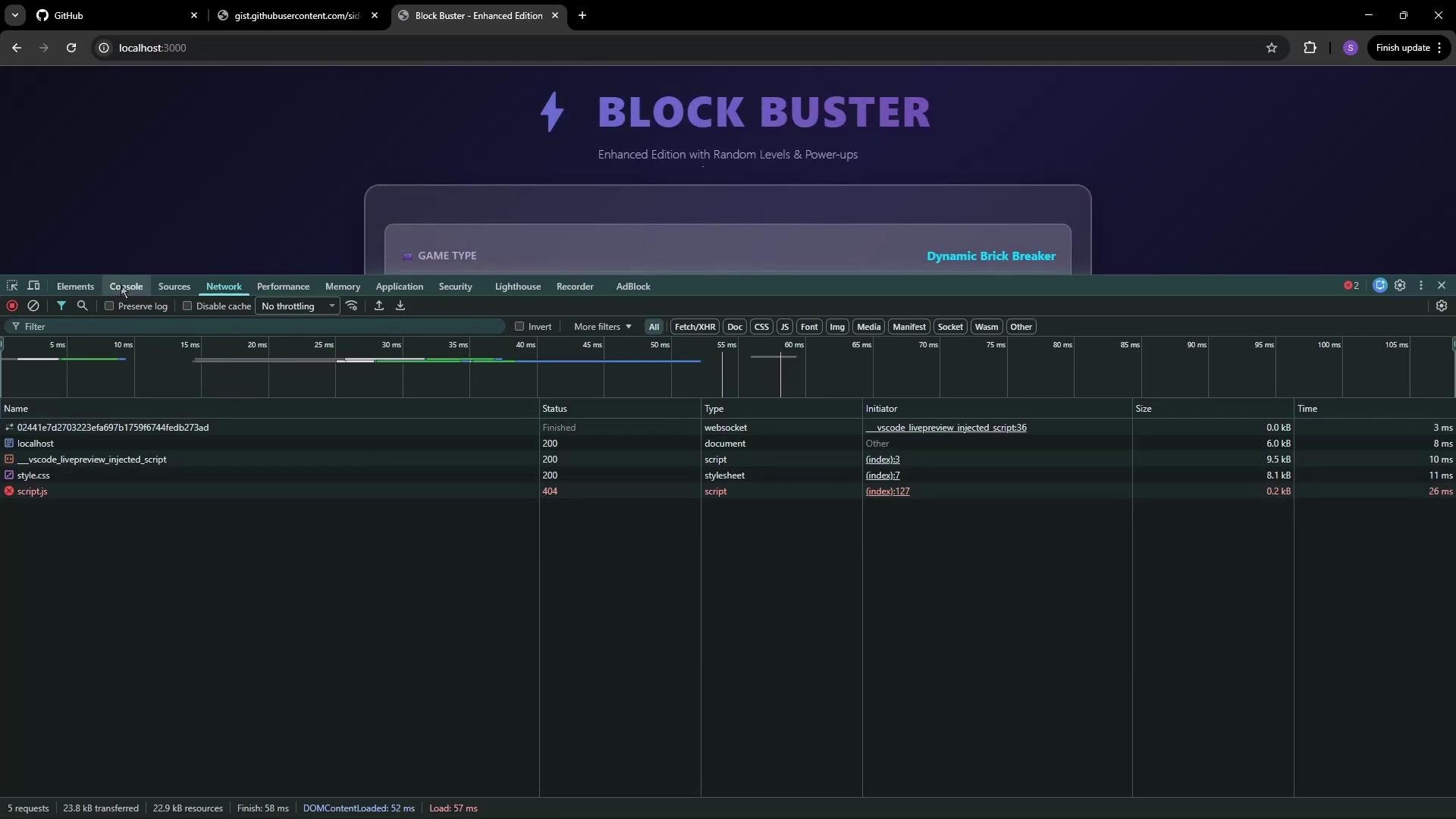This screenshot has width=1456, height=819.
Task: Filter requests by Img
Action: [x=837, y=327]
